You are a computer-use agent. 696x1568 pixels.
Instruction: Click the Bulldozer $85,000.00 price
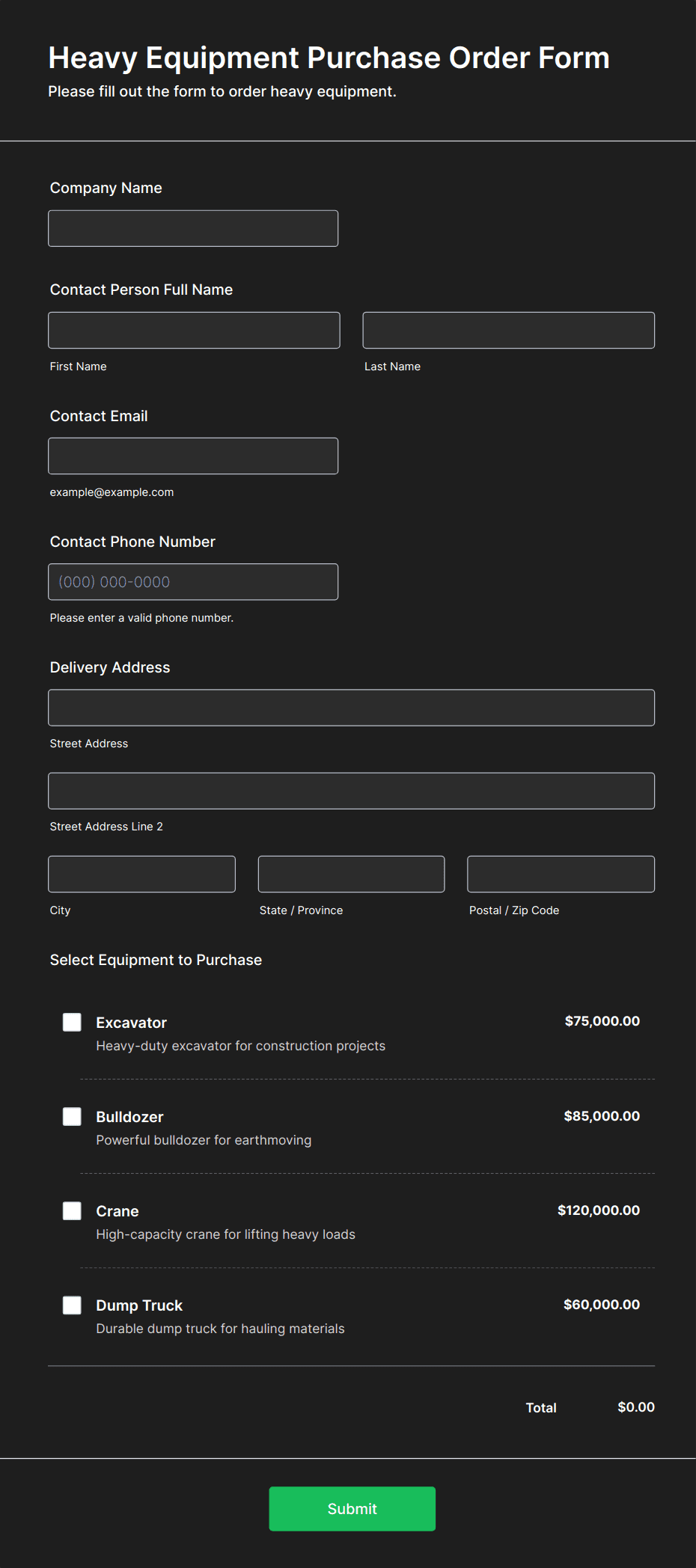601,1115
